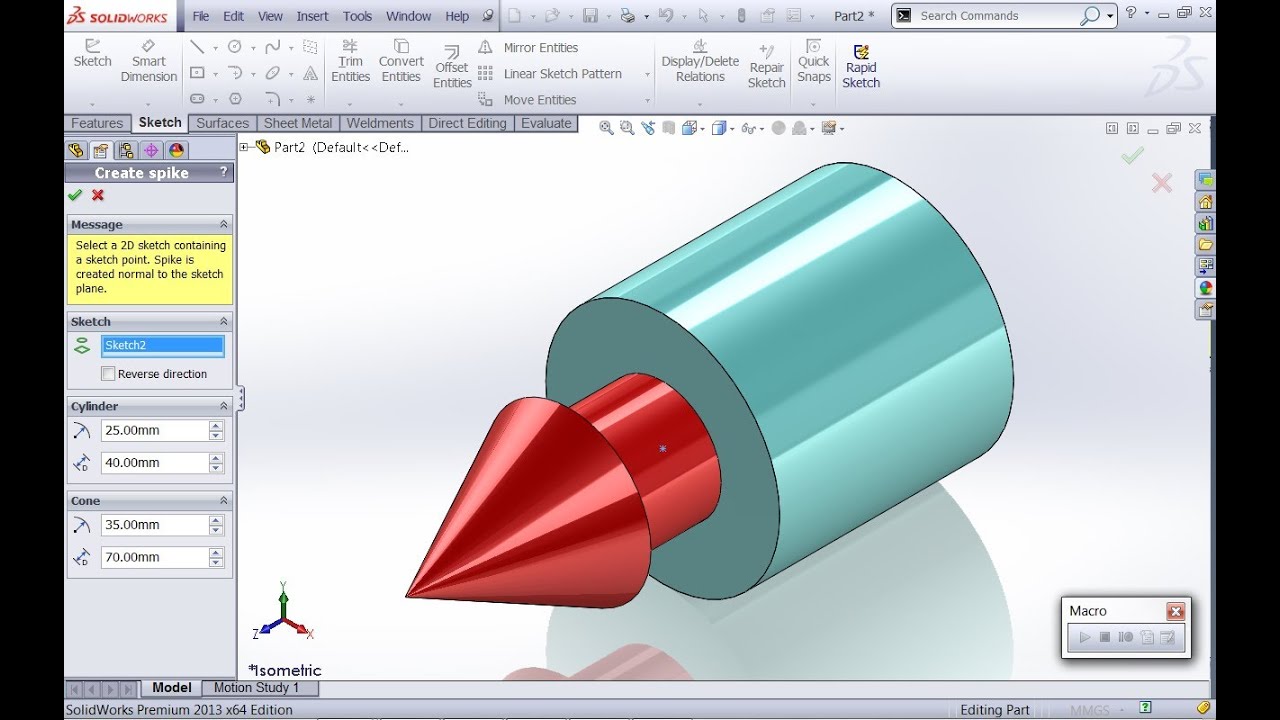This screenshot has width=1280, height=720.
Task: Select the Straight Slot tool
Action: (197, 99)
